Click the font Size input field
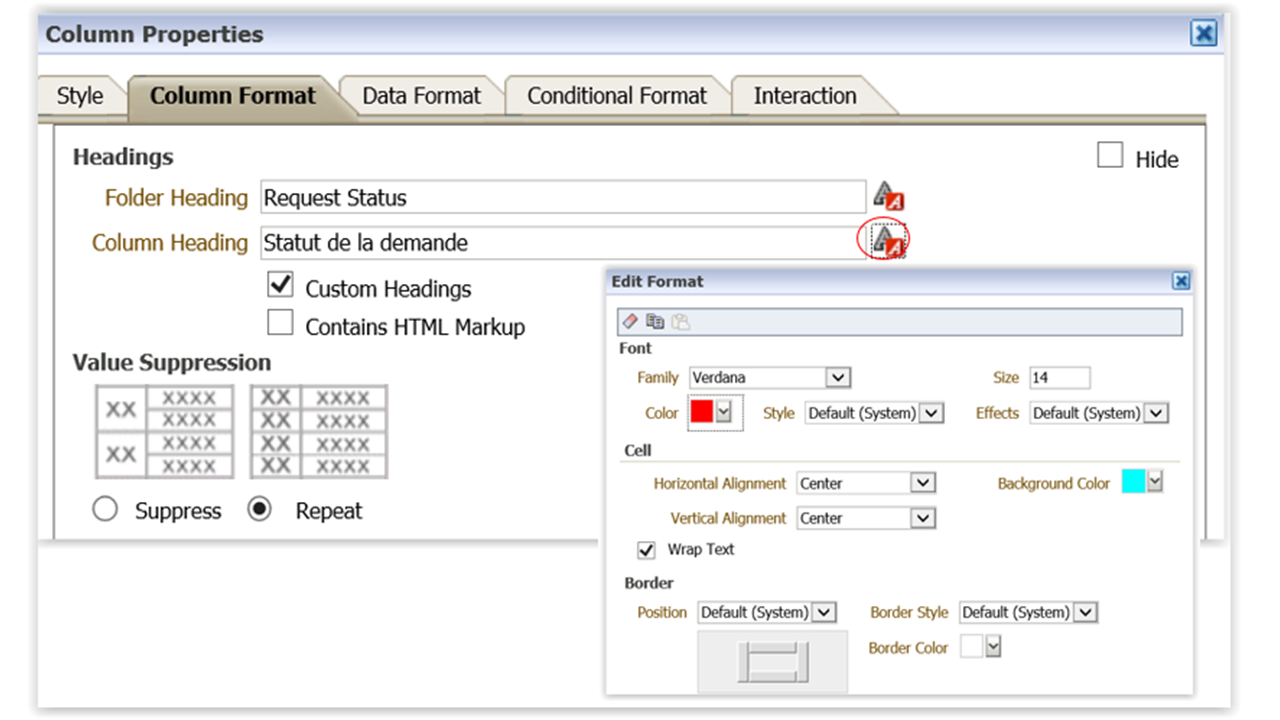This screenshot has width=1280, height=720. pos(1060,378)
